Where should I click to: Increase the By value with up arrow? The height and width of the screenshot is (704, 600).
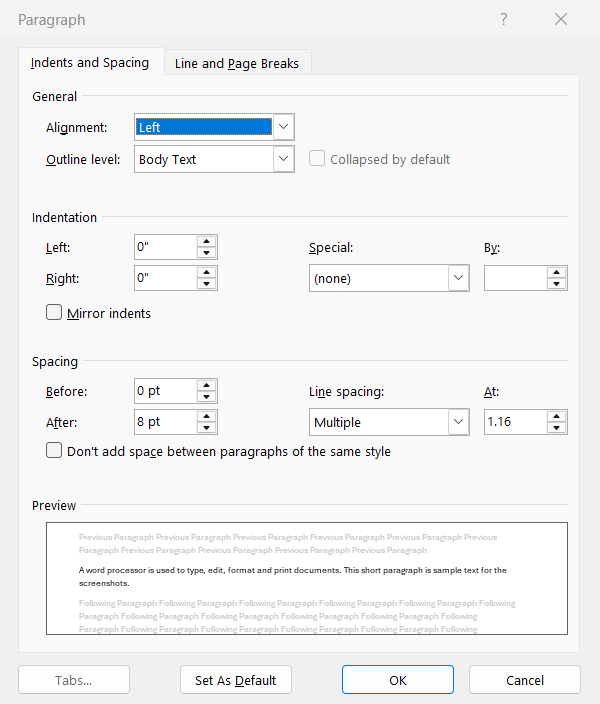557,272
